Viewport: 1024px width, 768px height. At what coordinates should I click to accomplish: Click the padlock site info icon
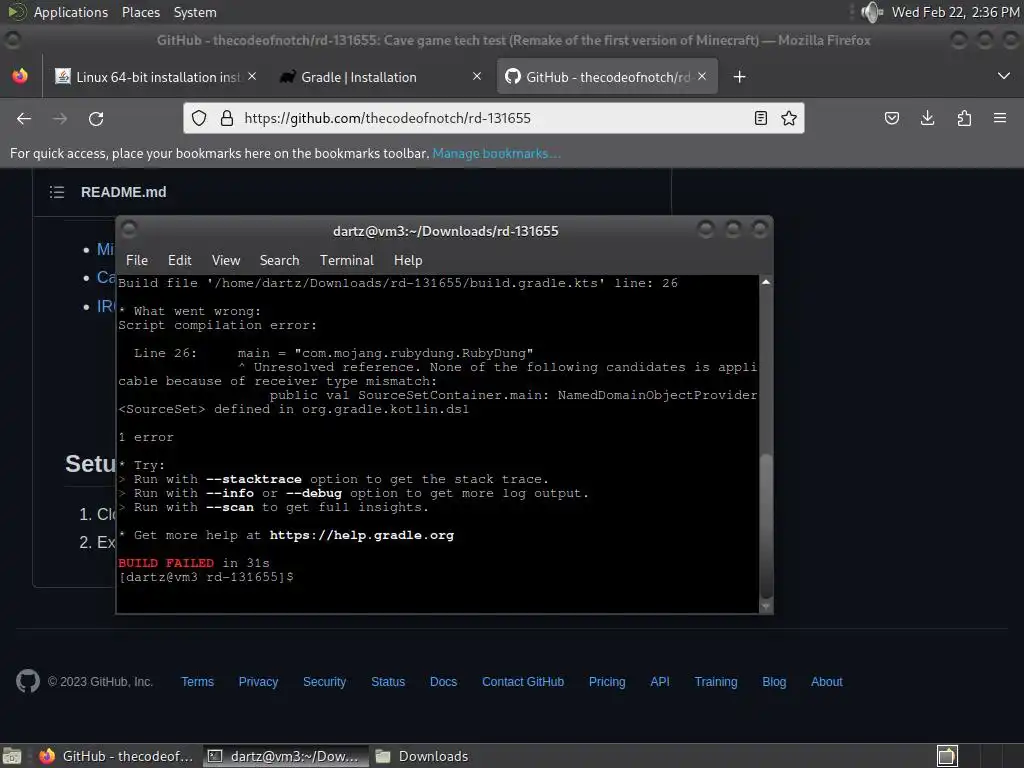tap(227, 118)
